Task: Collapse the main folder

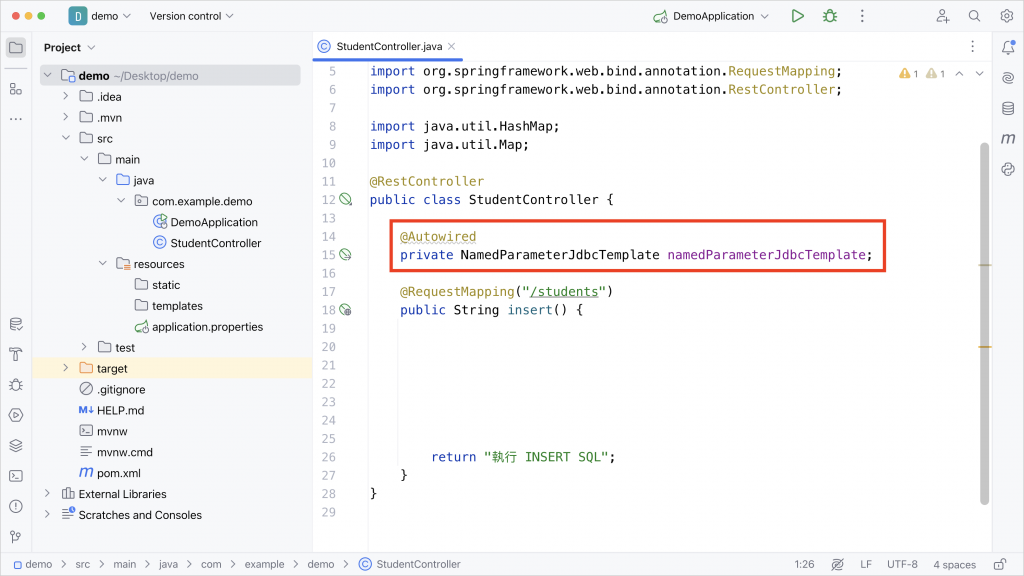Action: click(x=84, y=159)
